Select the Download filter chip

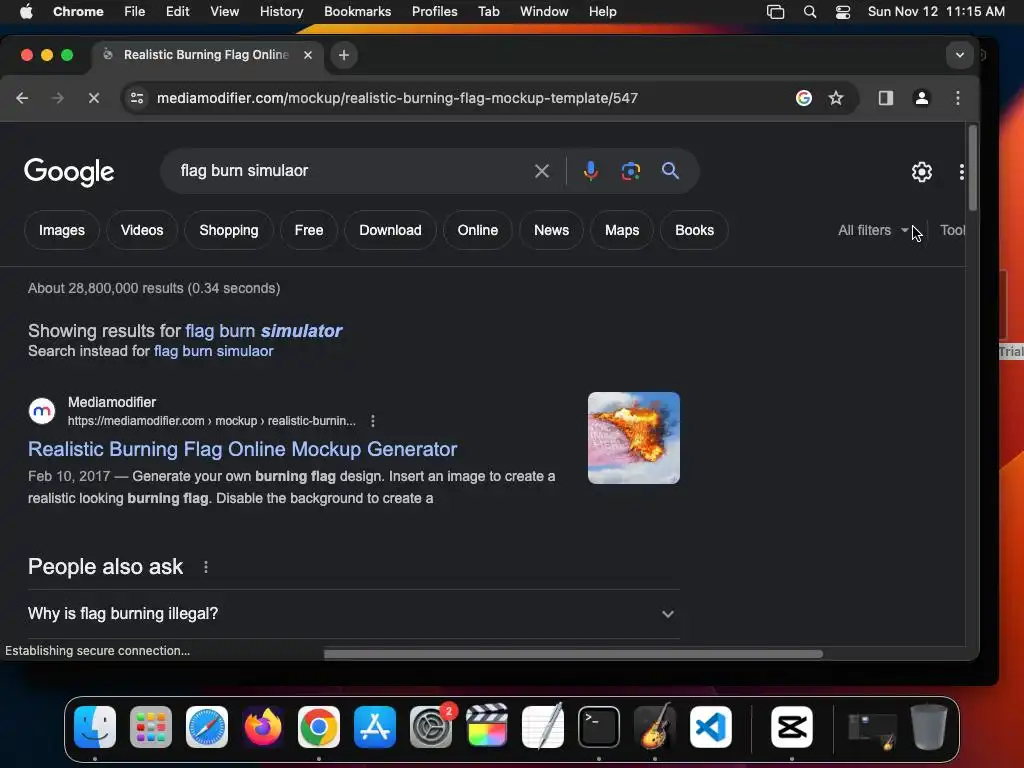tap(390, 230)
